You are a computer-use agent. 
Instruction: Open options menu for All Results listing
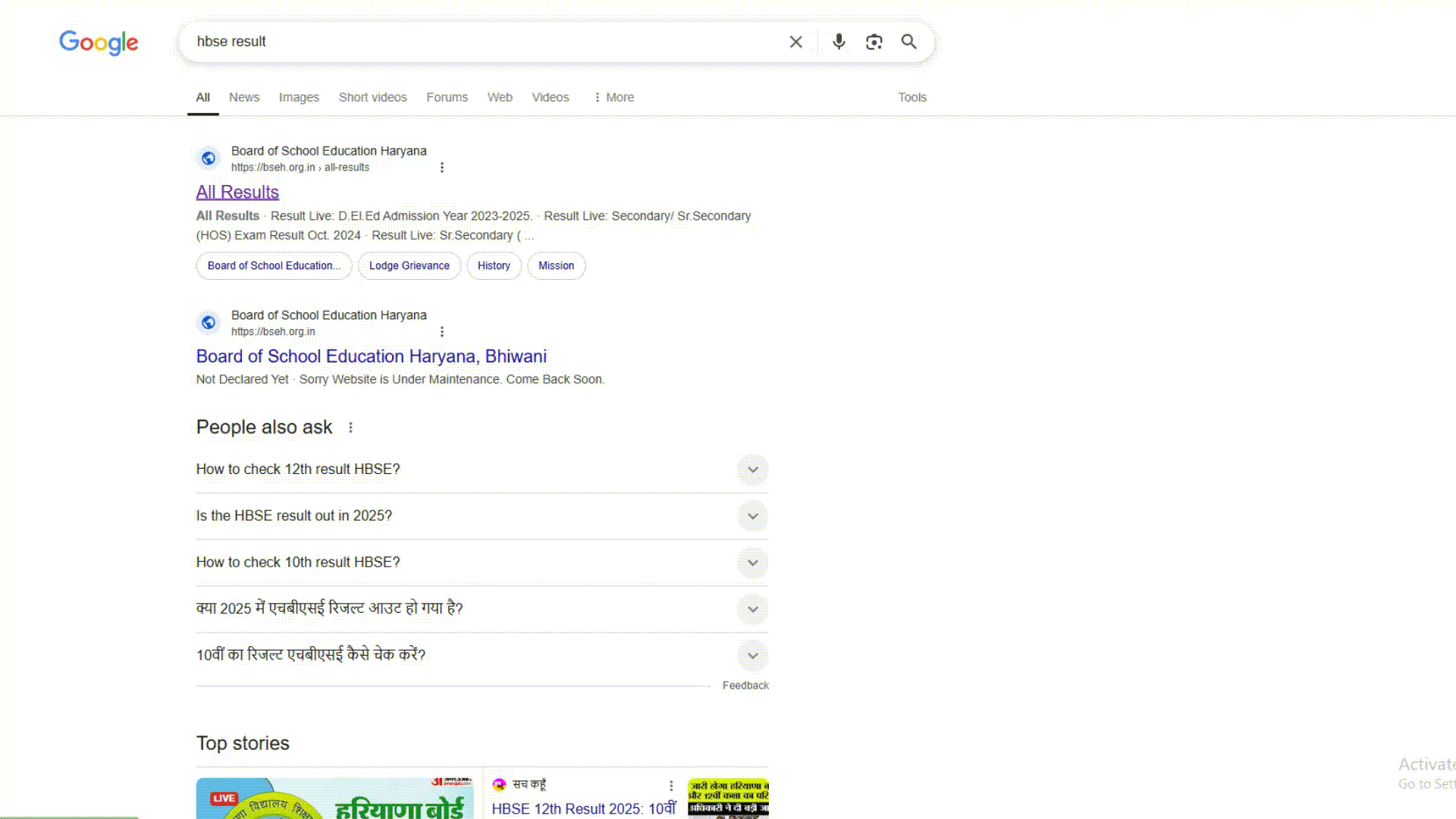[x=442, y=168]
